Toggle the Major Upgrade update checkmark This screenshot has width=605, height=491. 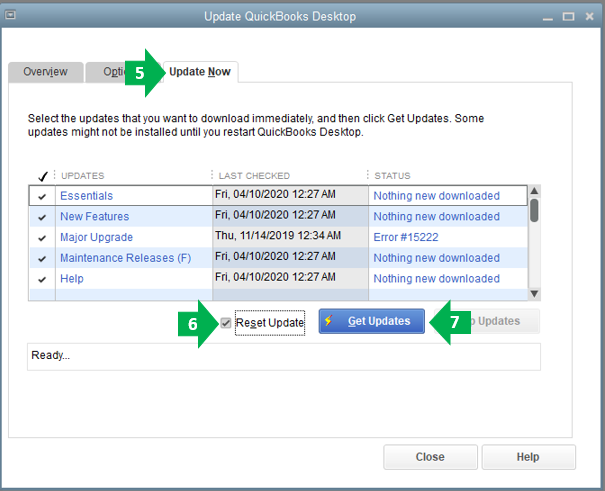(x=42, y=238)
